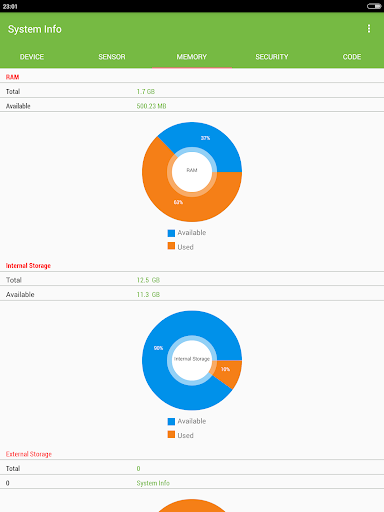Click blue Available swatch under Internal Storage chart
The width and height of the screenshot is (384, 512).
[171, 421]
